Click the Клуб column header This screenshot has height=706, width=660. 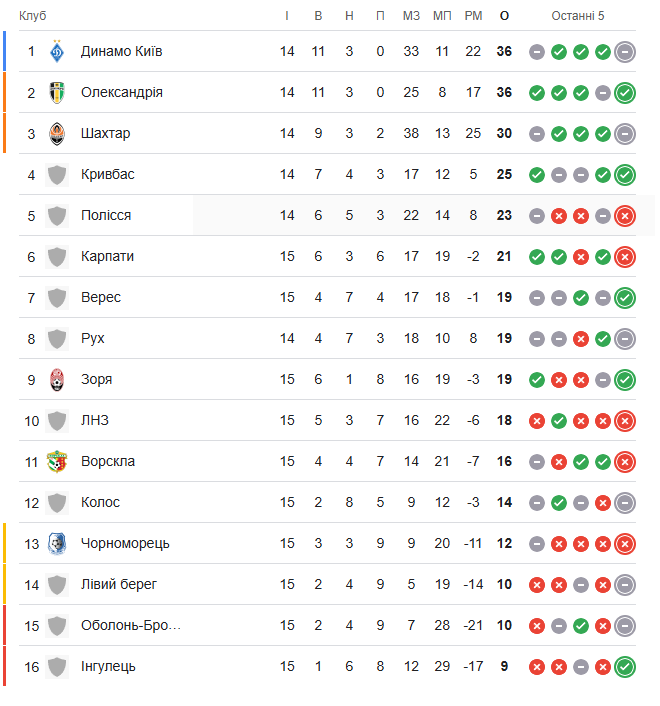coord(32,16)
